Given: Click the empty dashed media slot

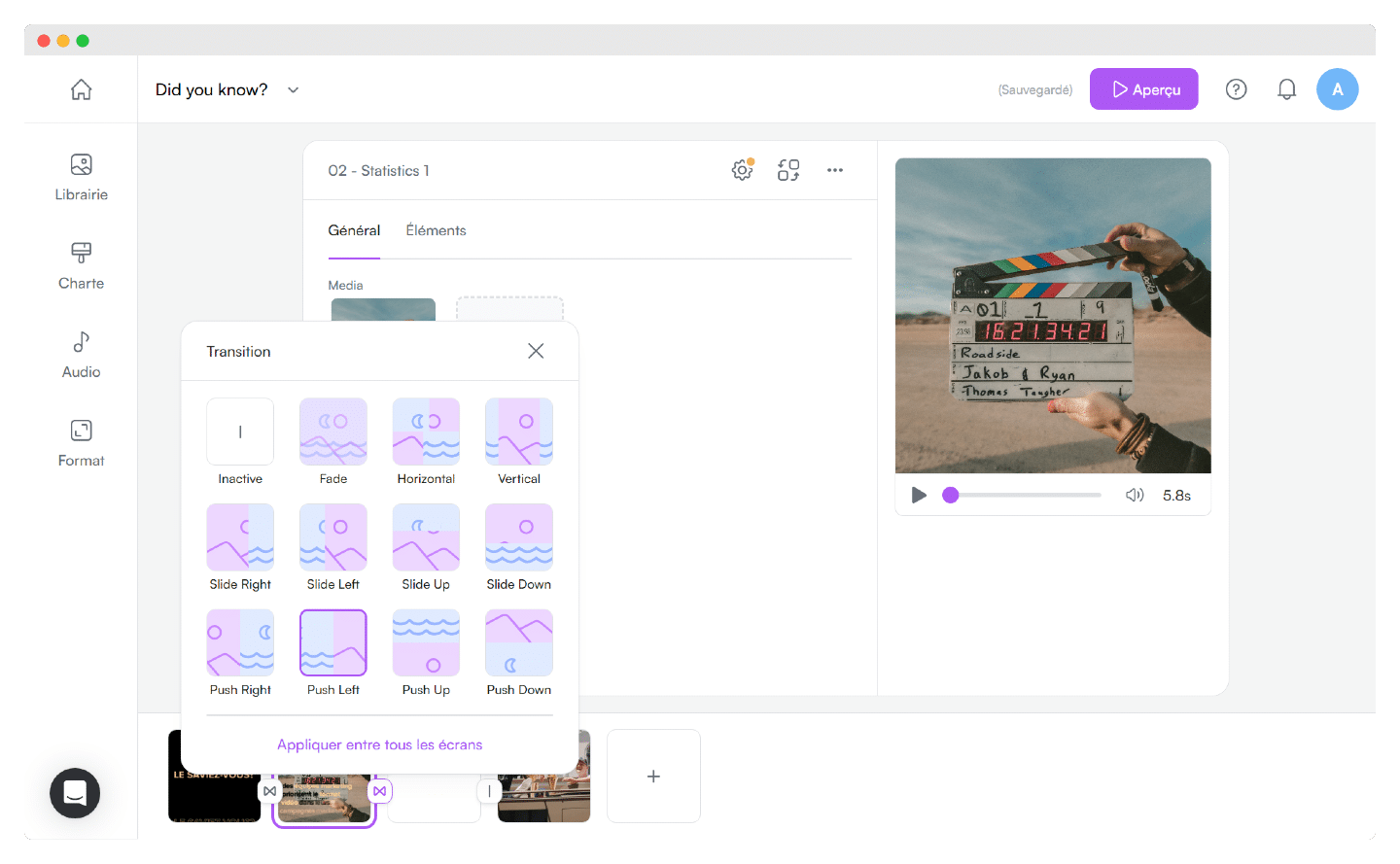Looking at the screenshot, I should pyautogui.click(x=509, y=309).
